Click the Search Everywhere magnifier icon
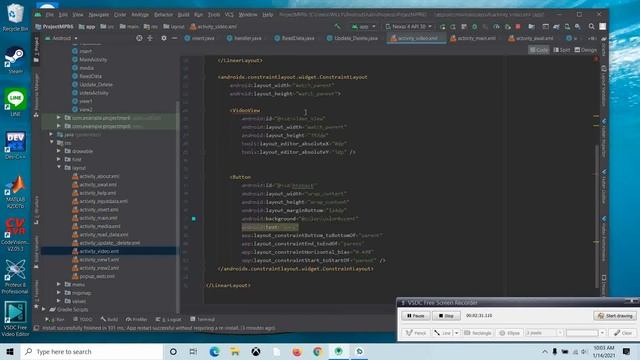 point(591,27)
